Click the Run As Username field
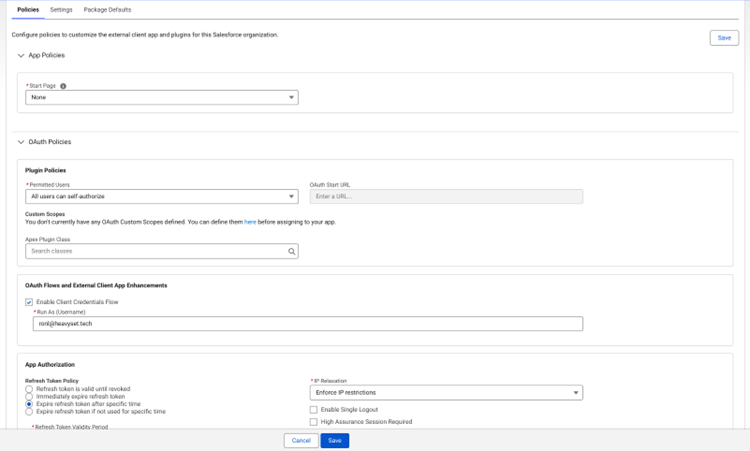Viewport: 750px width, 451px height. (x=303, y=324)
